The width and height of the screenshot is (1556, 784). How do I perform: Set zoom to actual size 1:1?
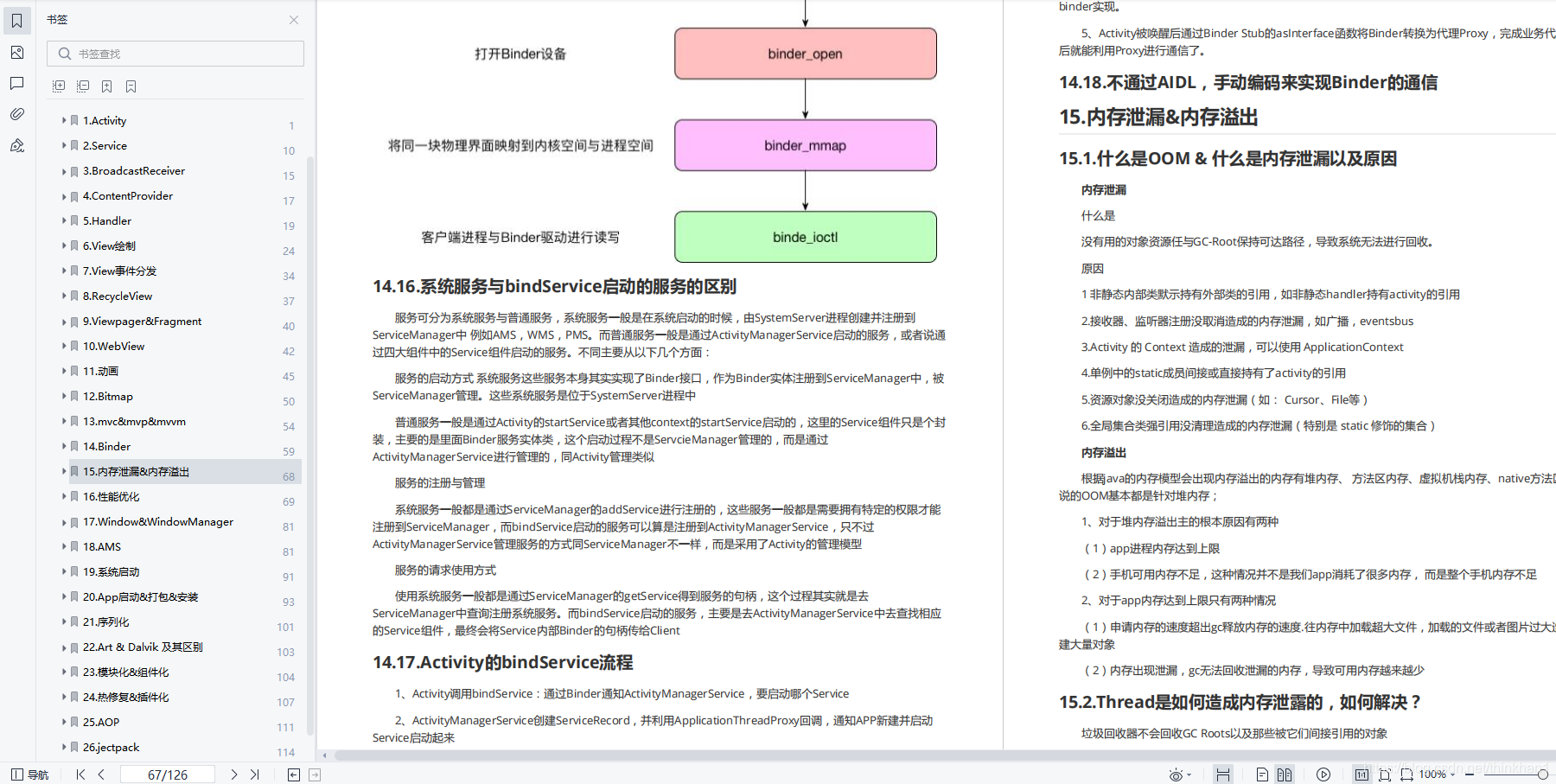pyautogui.click(x=1361, y=774)
